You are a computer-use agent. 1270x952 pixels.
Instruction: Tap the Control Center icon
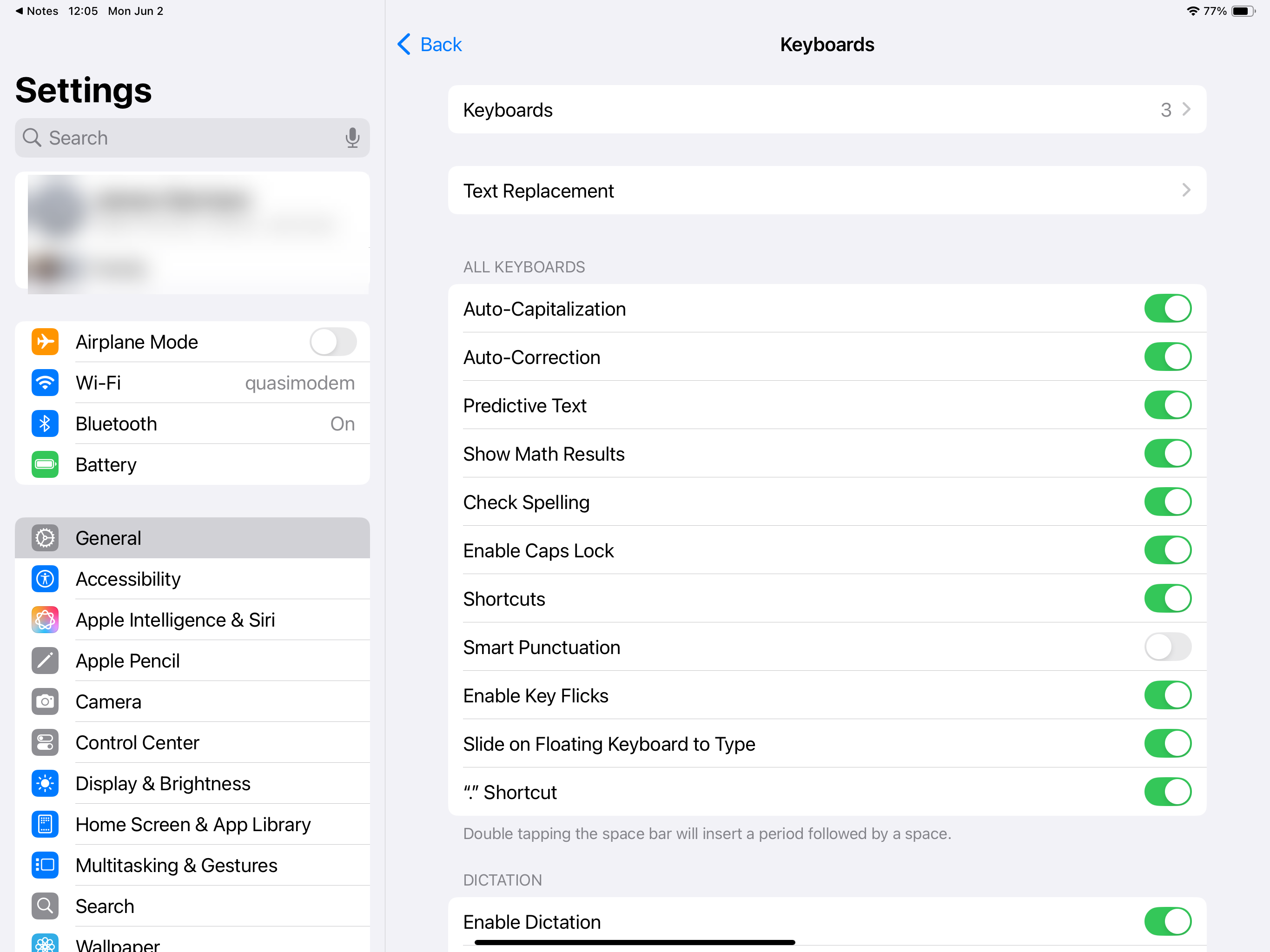45,742
